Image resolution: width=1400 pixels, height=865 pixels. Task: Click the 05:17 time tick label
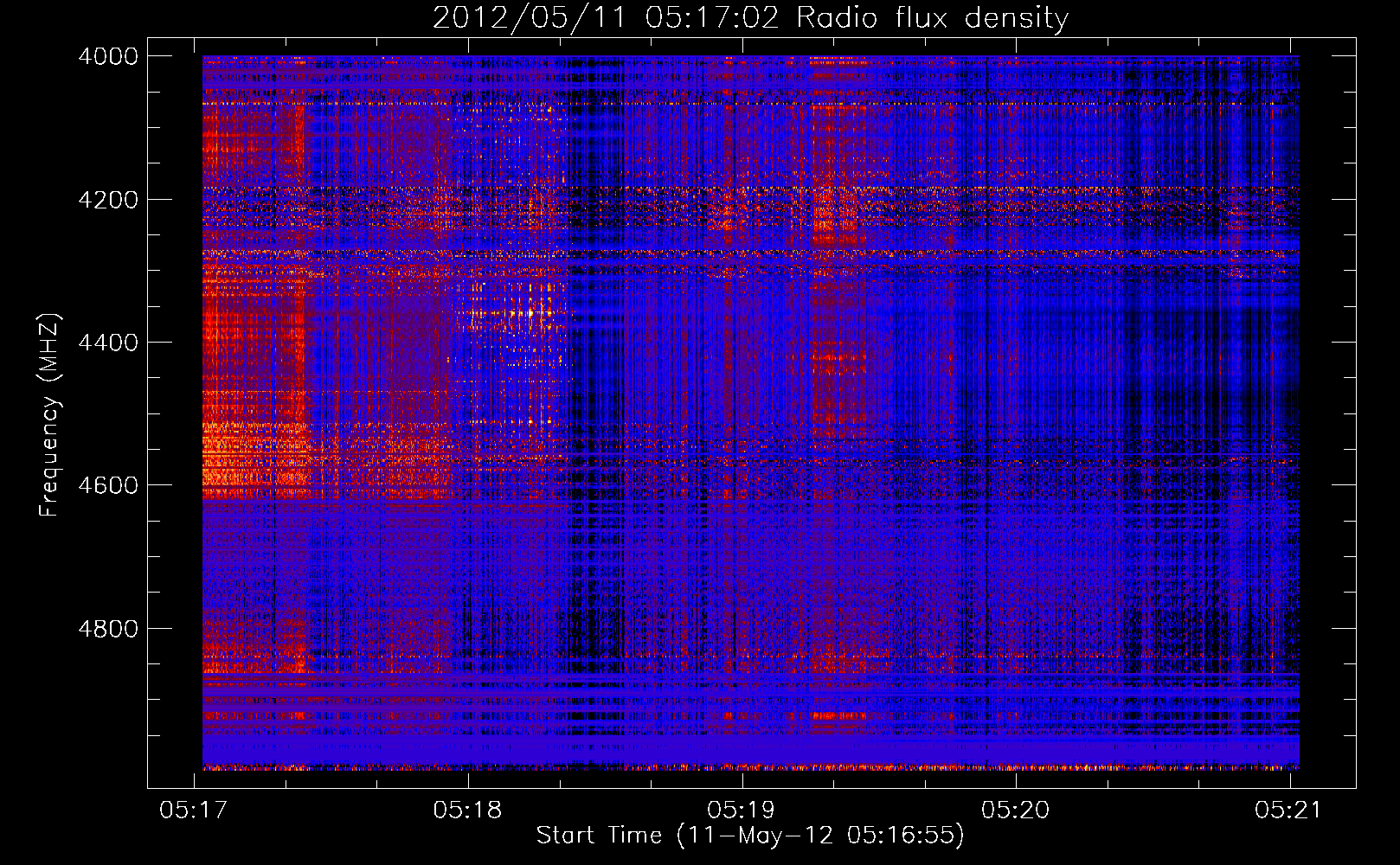(x=194, y=810)
